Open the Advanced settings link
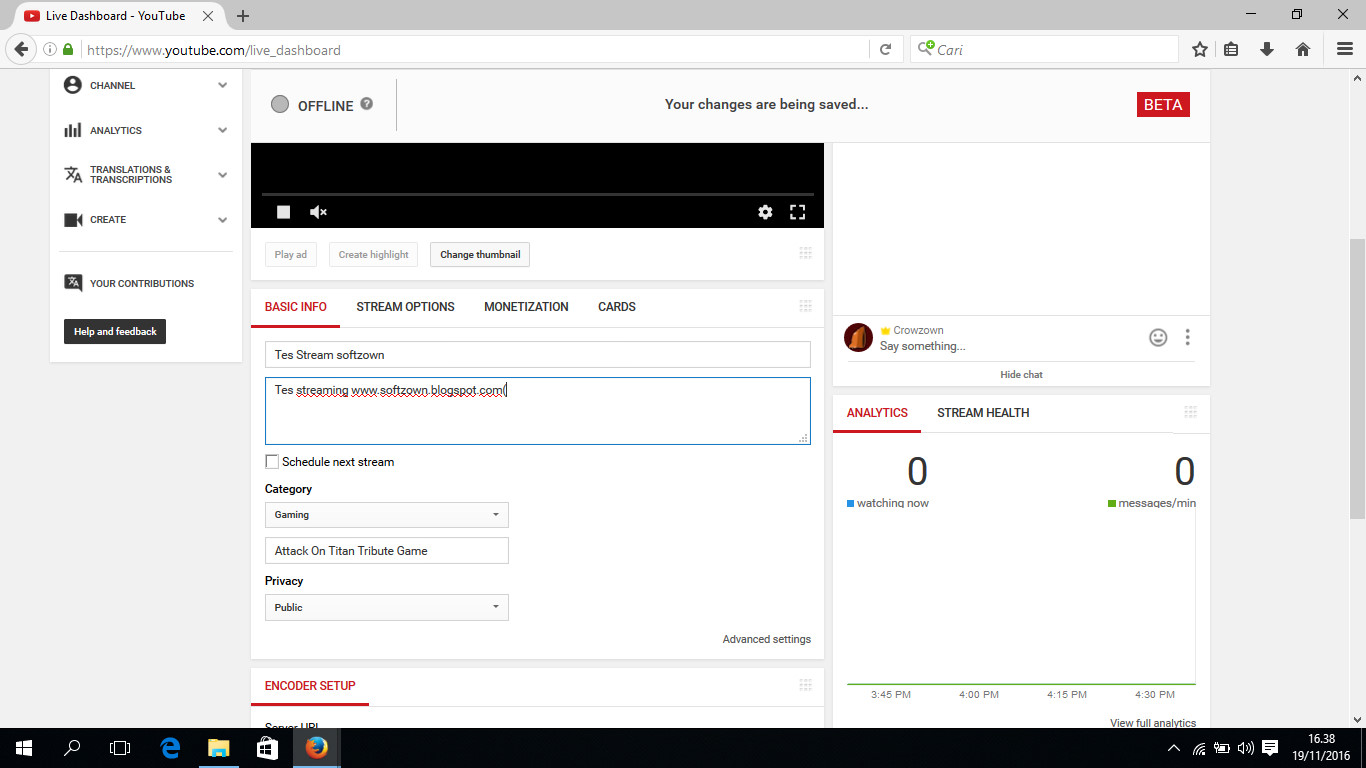 pos(767,639)
